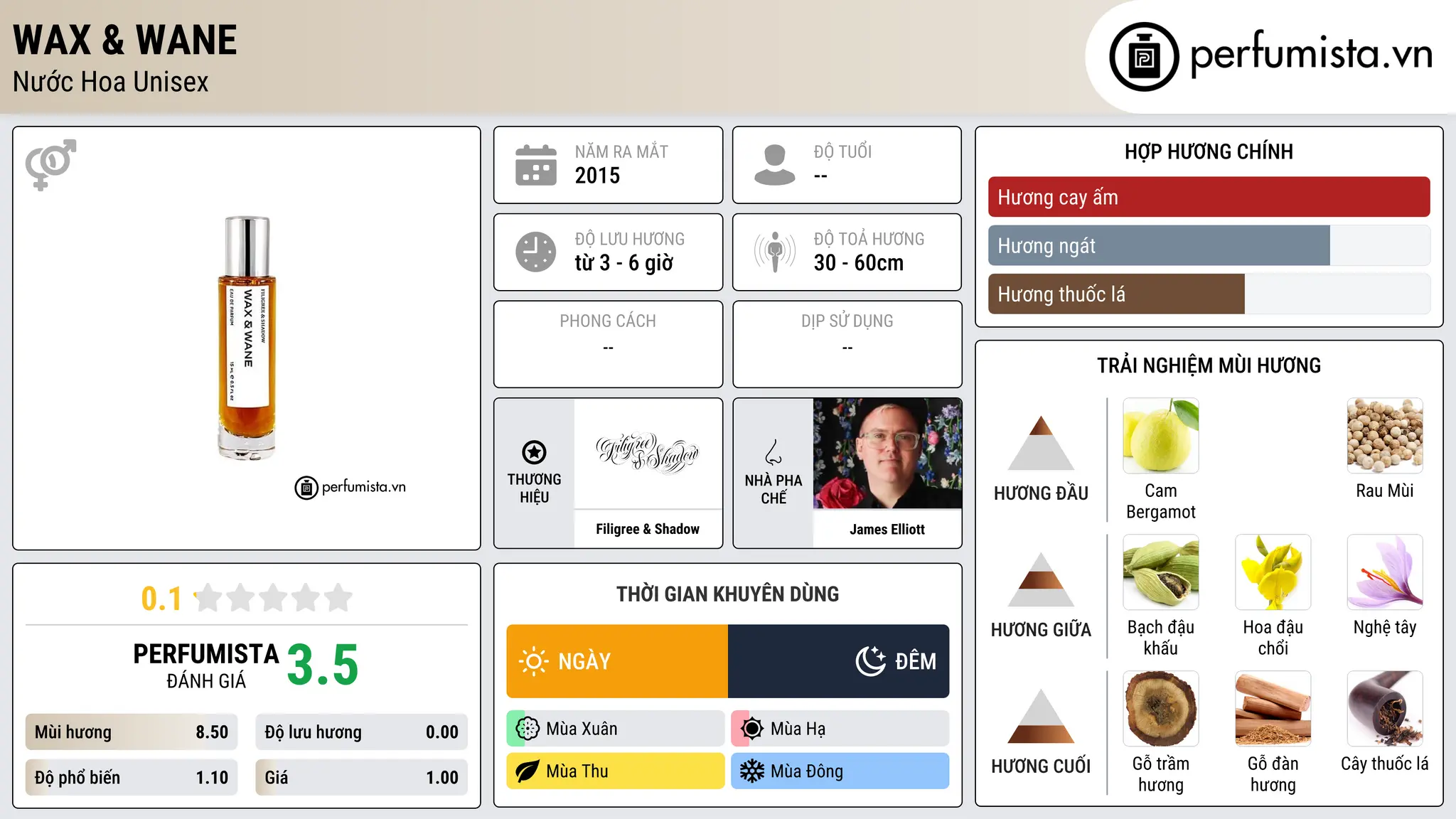The width and height of the screenshot is (1456, 819).
Task: Open the Wax & Wane bottle photo
Action: (x=247, y=338)
